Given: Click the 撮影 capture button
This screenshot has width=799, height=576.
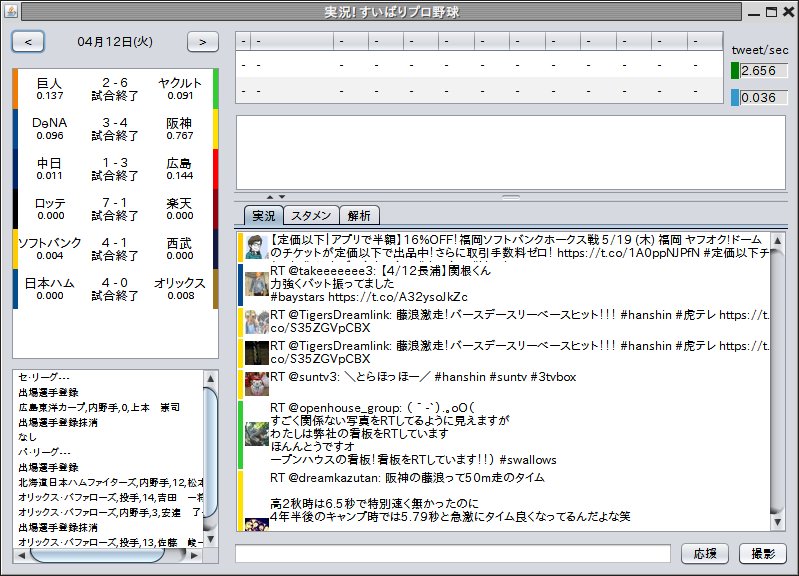Looking at the screenshot, I should (763, 554).
